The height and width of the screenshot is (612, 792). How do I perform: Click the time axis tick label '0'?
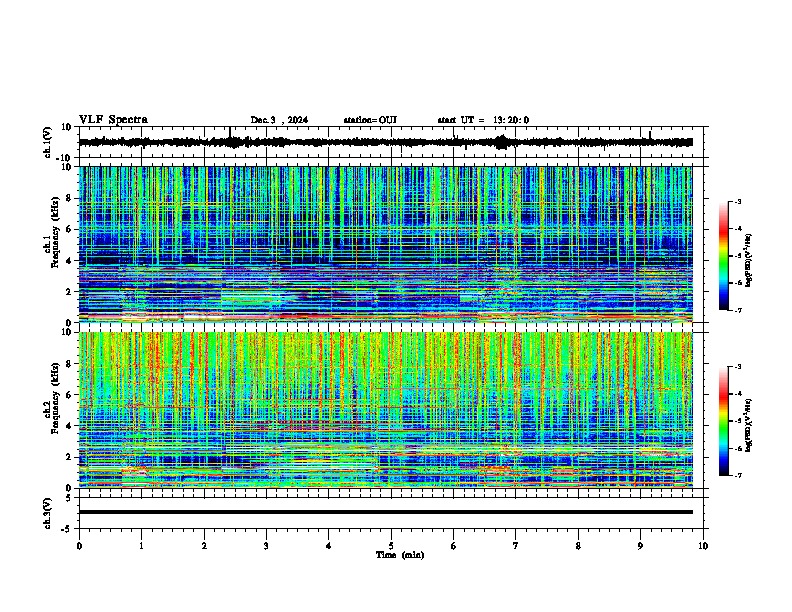pyautogui.click(x=79, y=546)
